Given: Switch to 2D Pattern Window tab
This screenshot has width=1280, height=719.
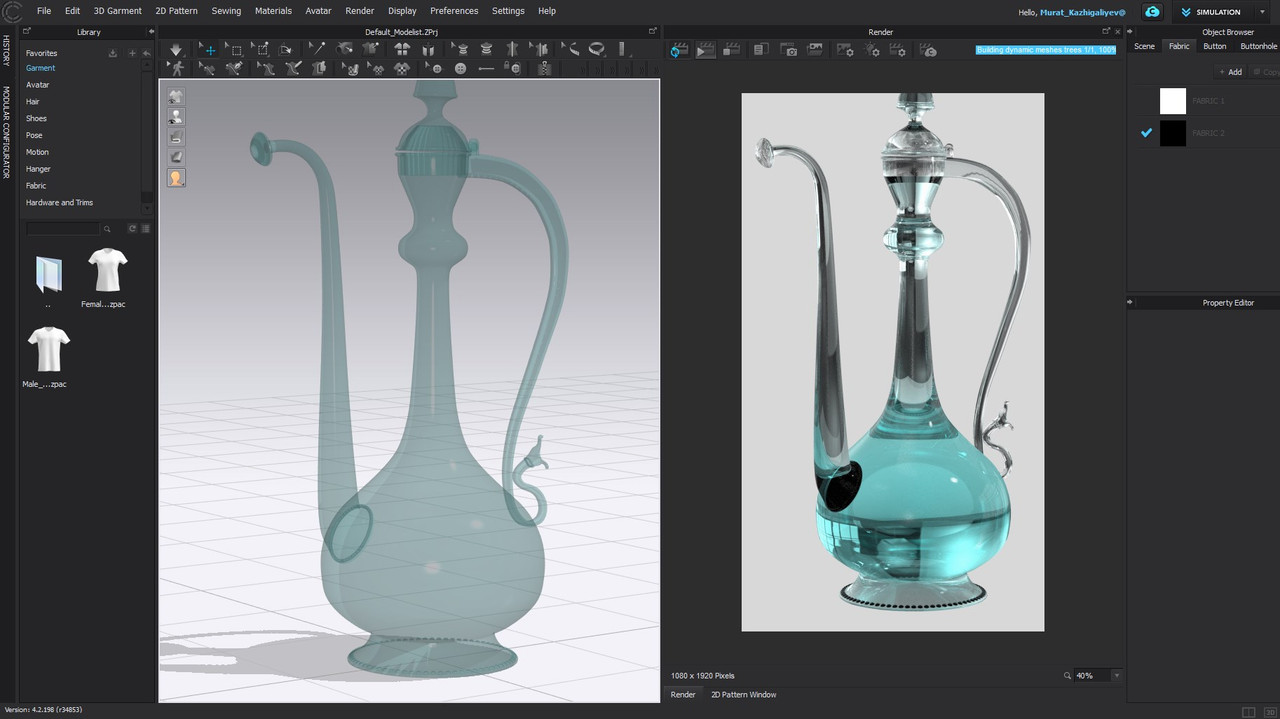Looking at the screenshot, I should (x=743, y=694).
